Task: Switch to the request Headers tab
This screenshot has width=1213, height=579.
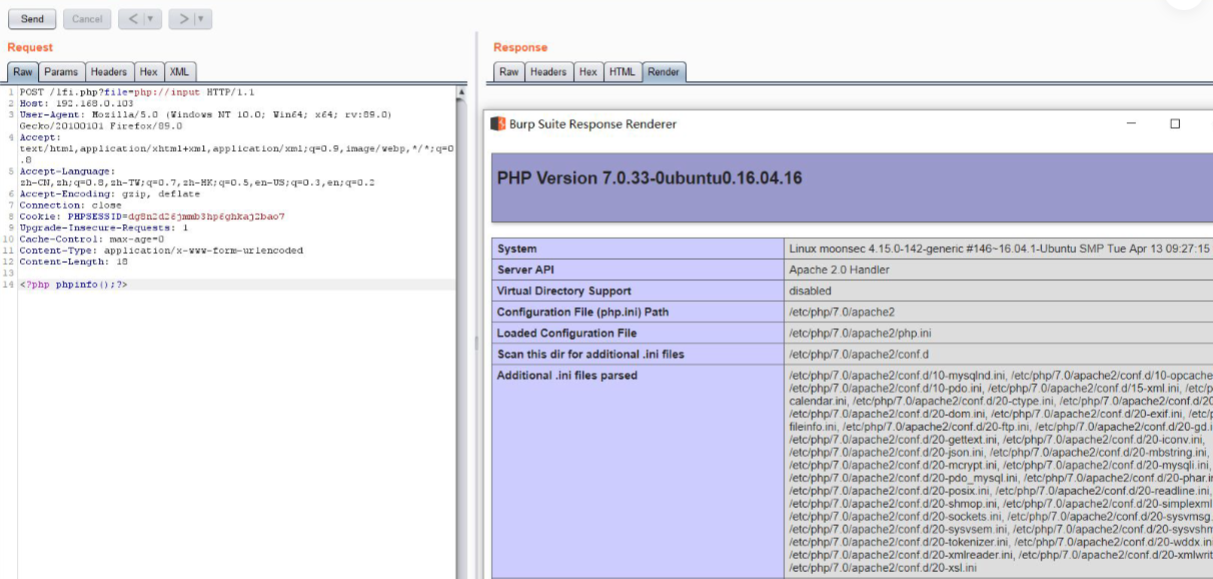Action: (109, 72)
